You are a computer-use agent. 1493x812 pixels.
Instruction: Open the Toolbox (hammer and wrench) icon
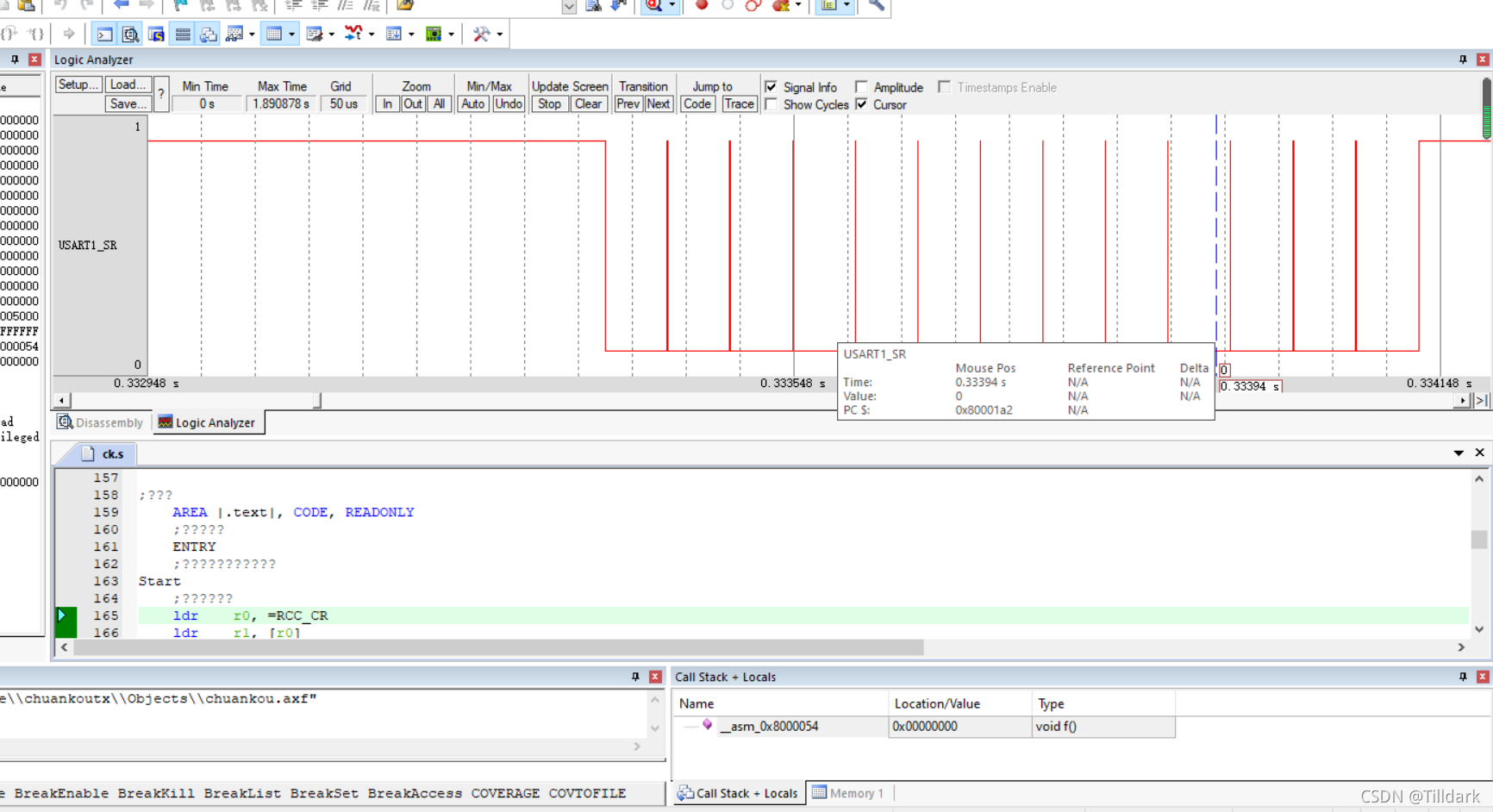pos(481,34)
